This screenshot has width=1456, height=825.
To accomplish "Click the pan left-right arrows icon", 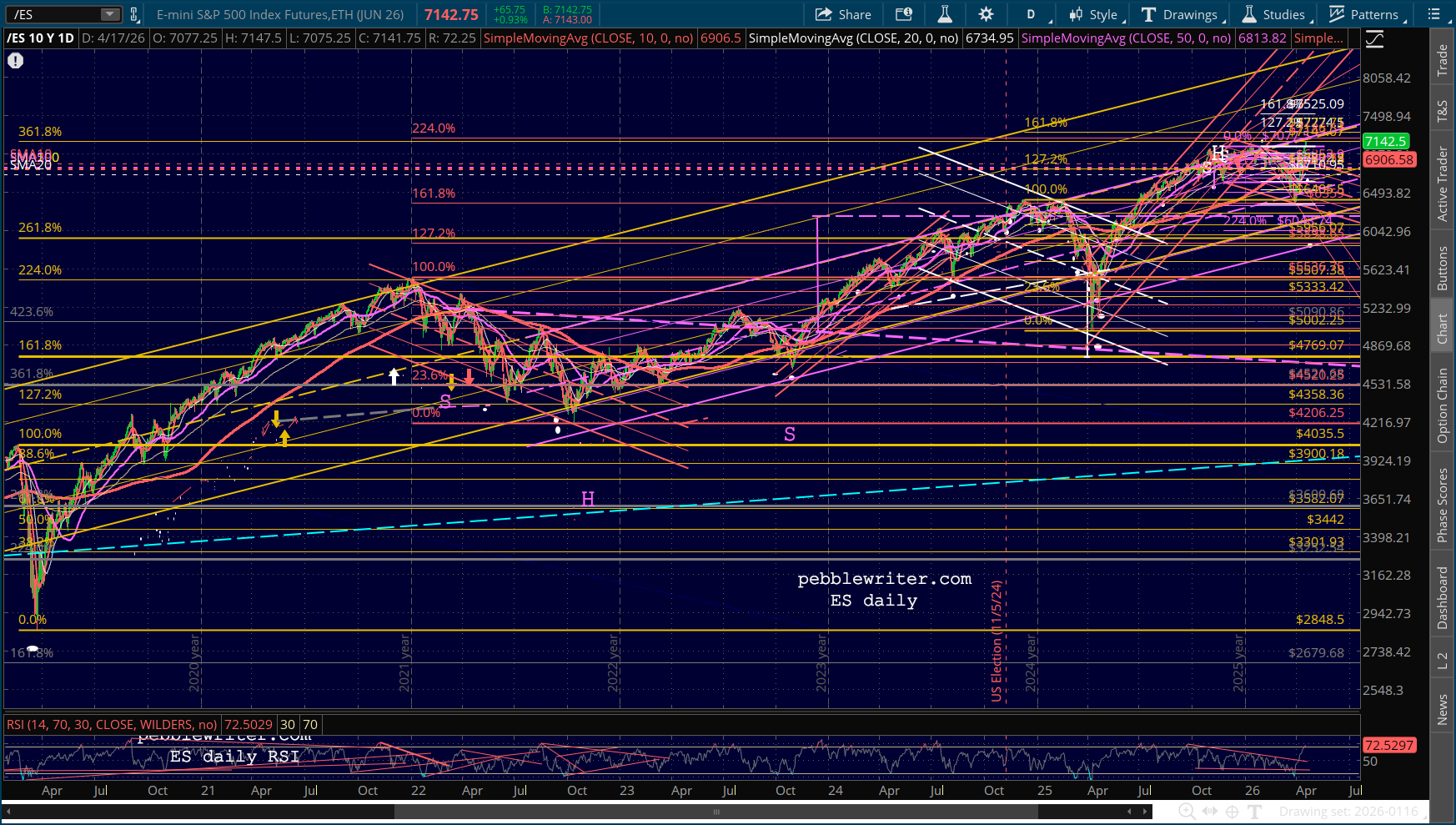I will pyautogui.click(x=1209, y=812).
